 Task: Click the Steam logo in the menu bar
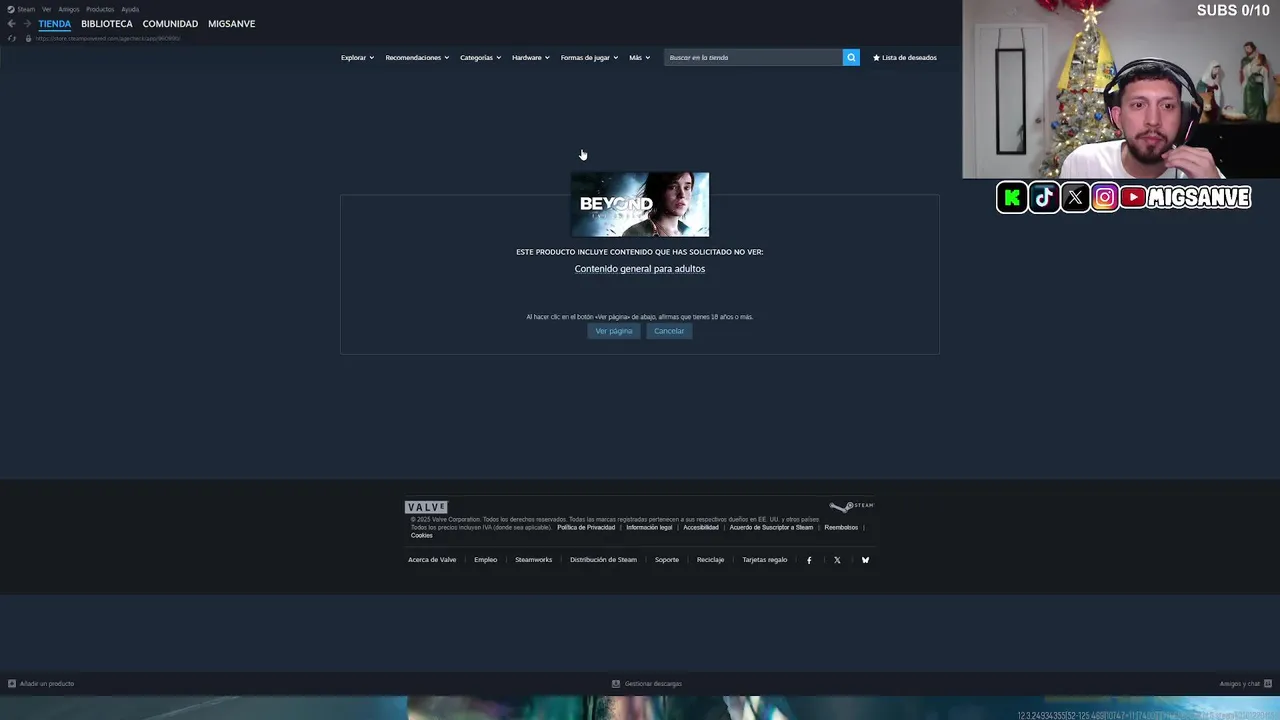tap(11, 9)
